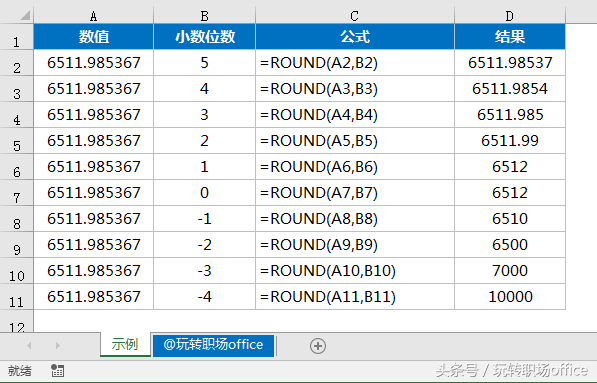
Task: Select the cell showing result 7000
Action: coord(509,271)
